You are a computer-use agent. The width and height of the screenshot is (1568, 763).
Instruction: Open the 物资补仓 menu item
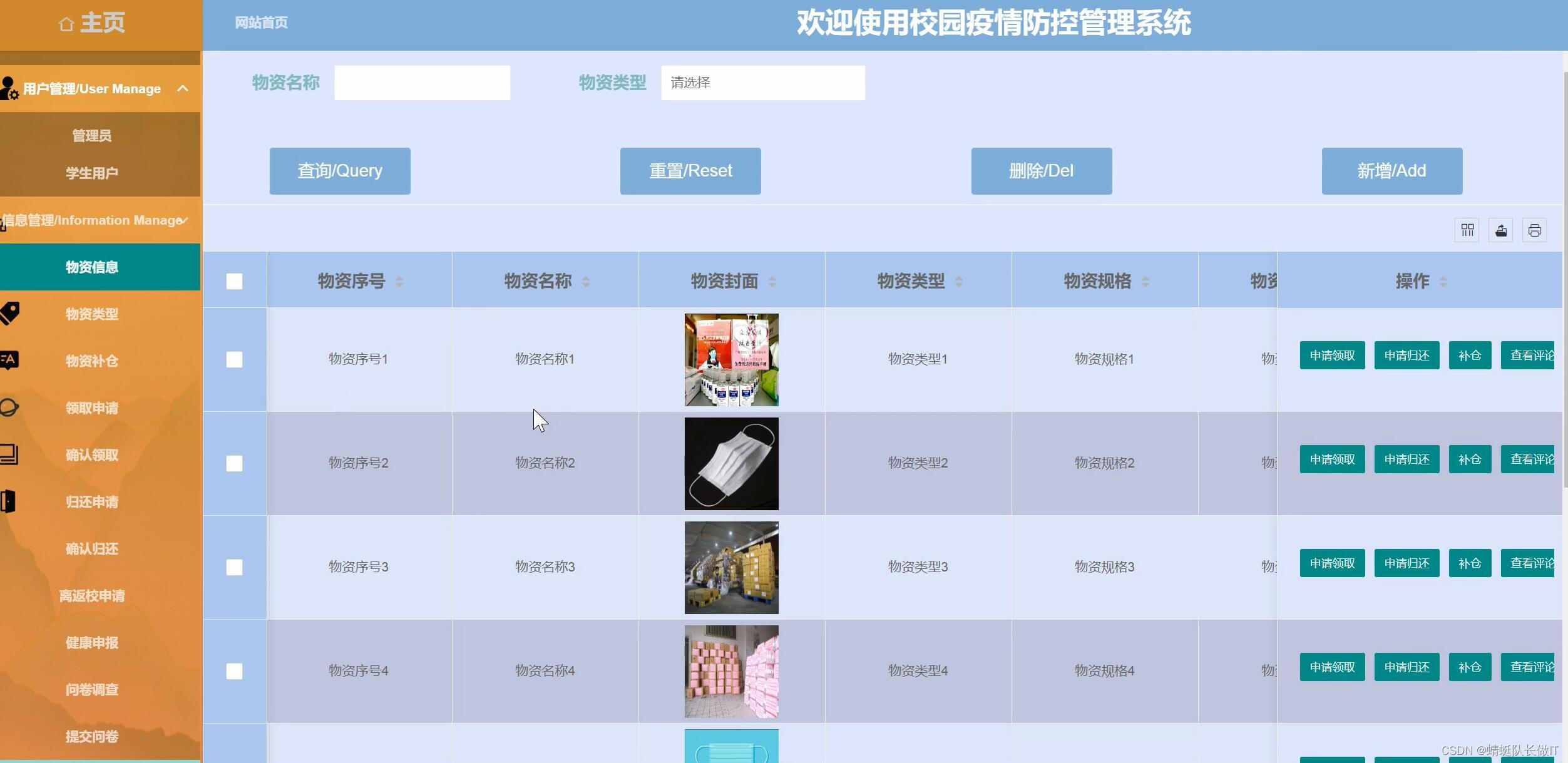click(92, 361)
